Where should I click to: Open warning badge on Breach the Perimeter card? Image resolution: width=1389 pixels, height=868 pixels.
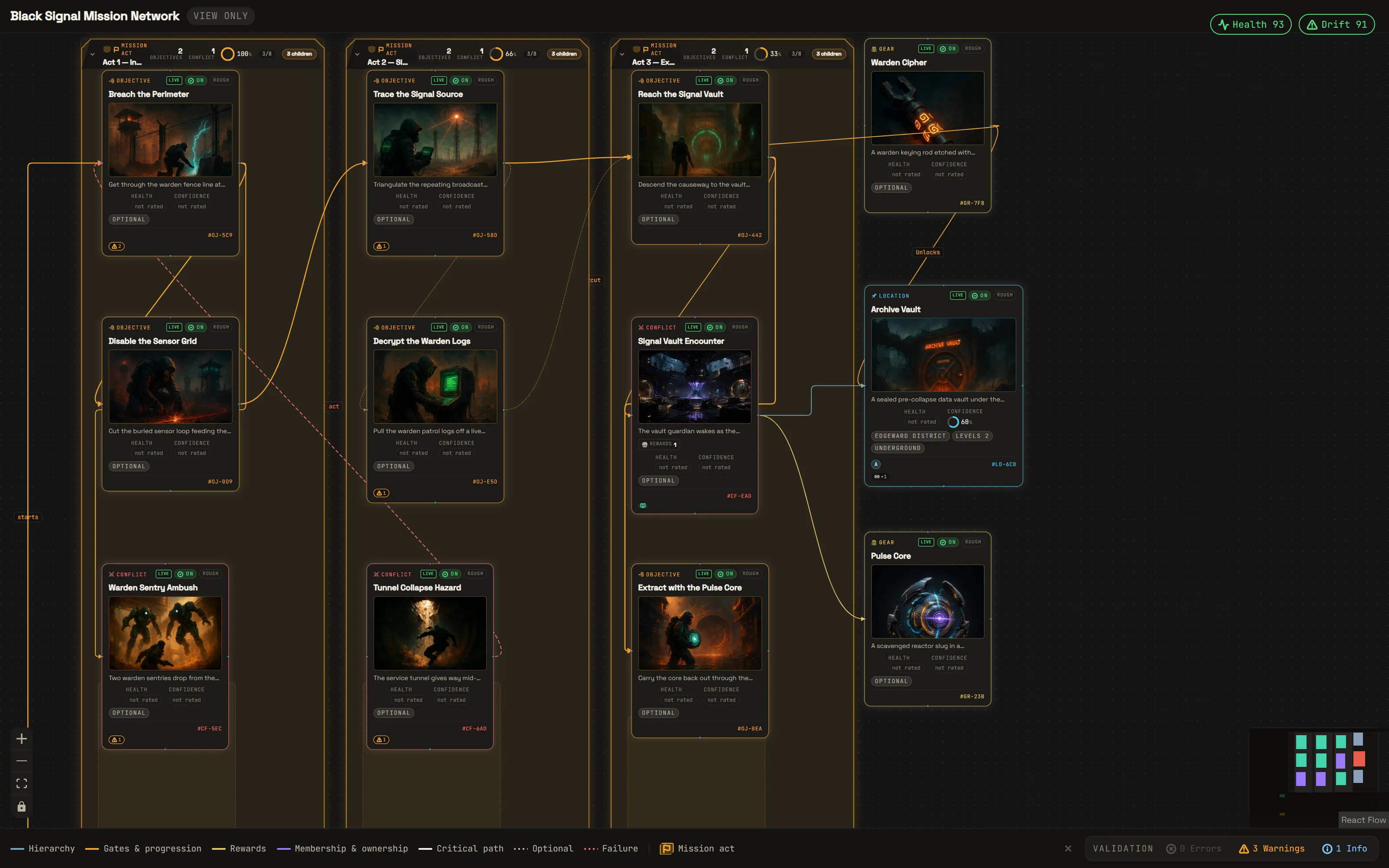point(116,246)
